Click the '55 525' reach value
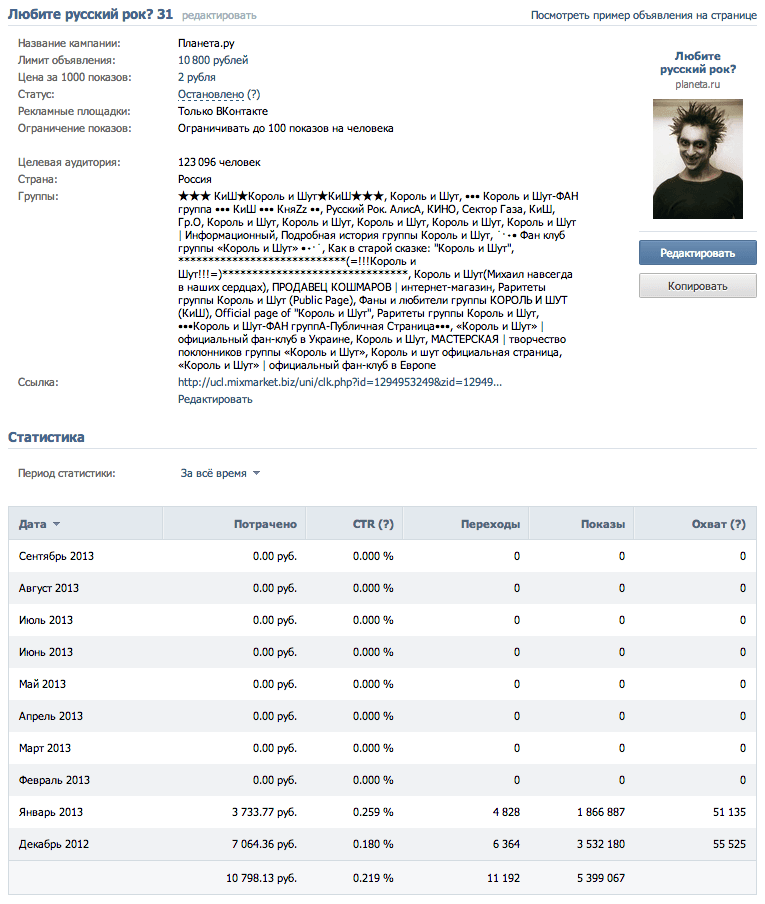 point(729,844)
